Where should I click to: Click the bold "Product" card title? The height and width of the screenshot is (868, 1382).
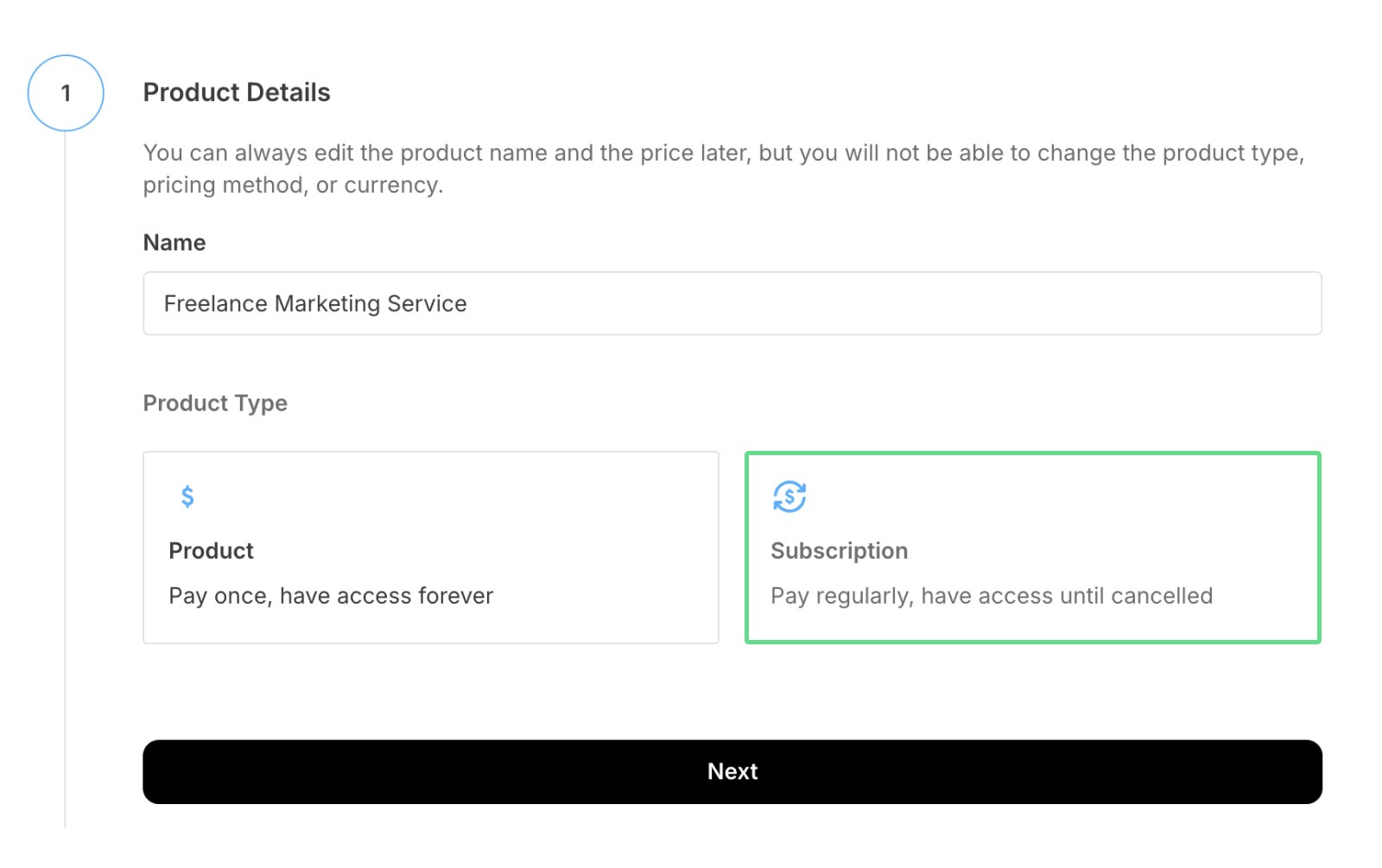[x=211, y=551]
